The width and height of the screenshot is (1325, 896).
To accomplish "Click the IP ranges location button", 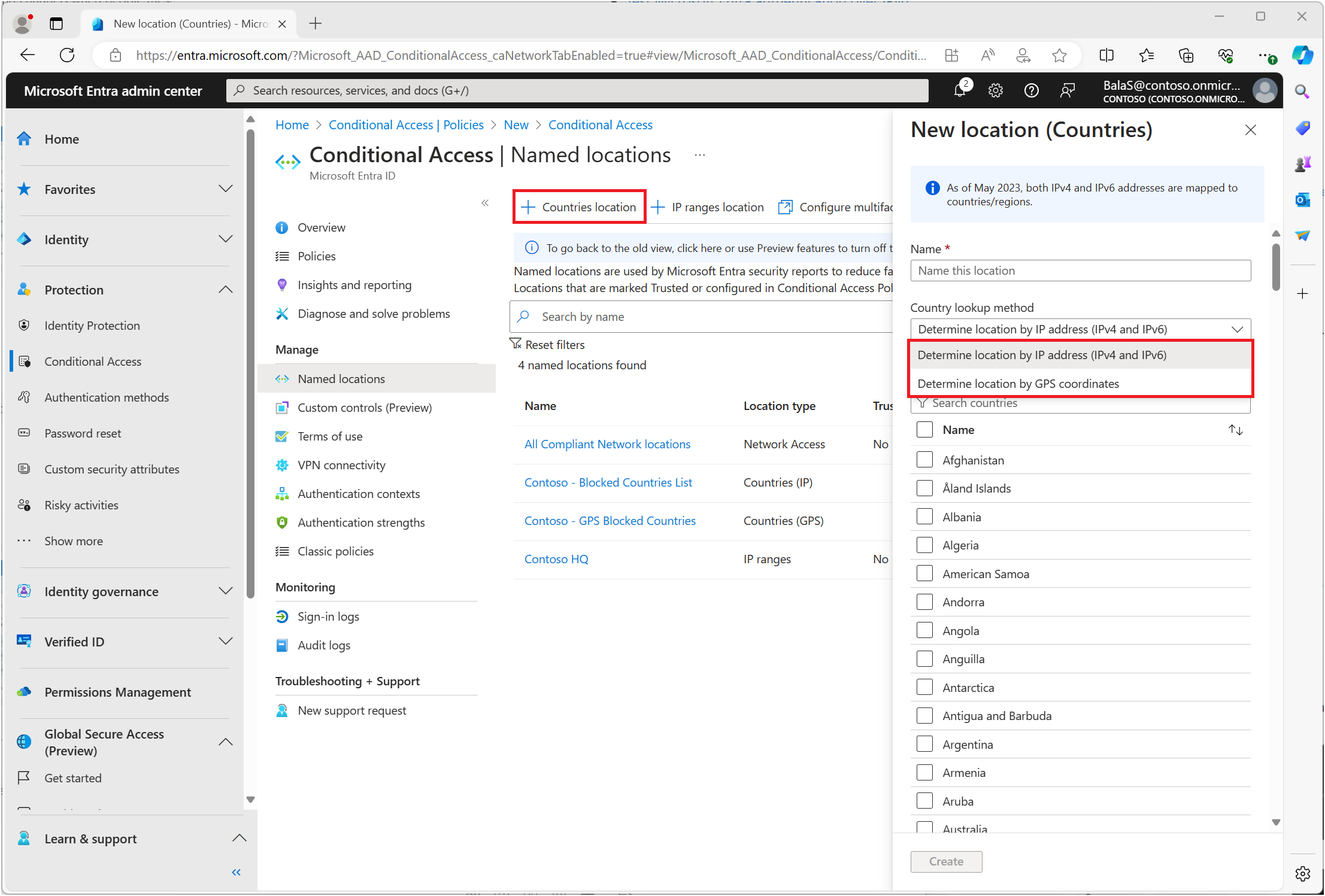I will 708,207.
